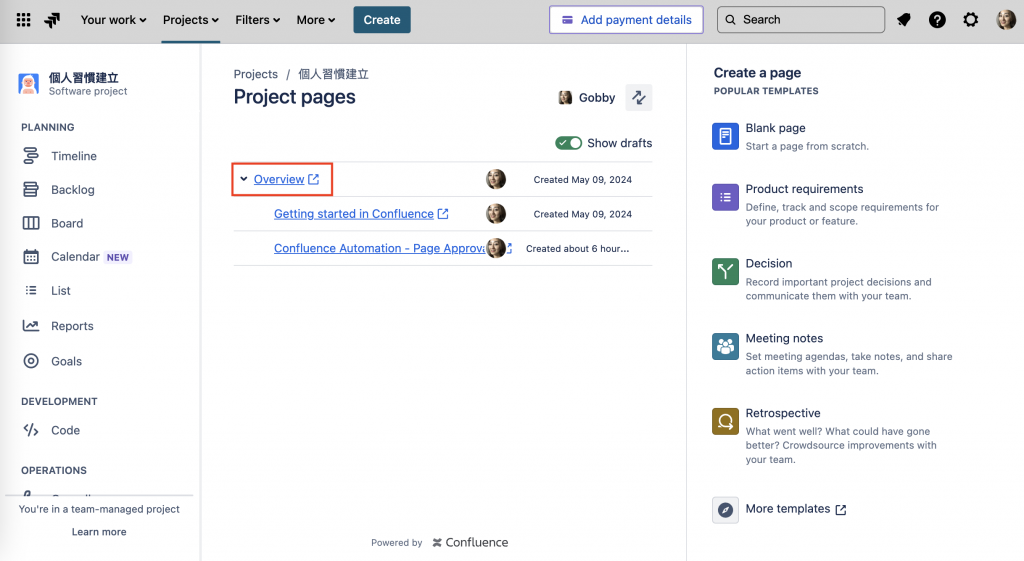Go to Timeline in sidebar

(74, 155)
